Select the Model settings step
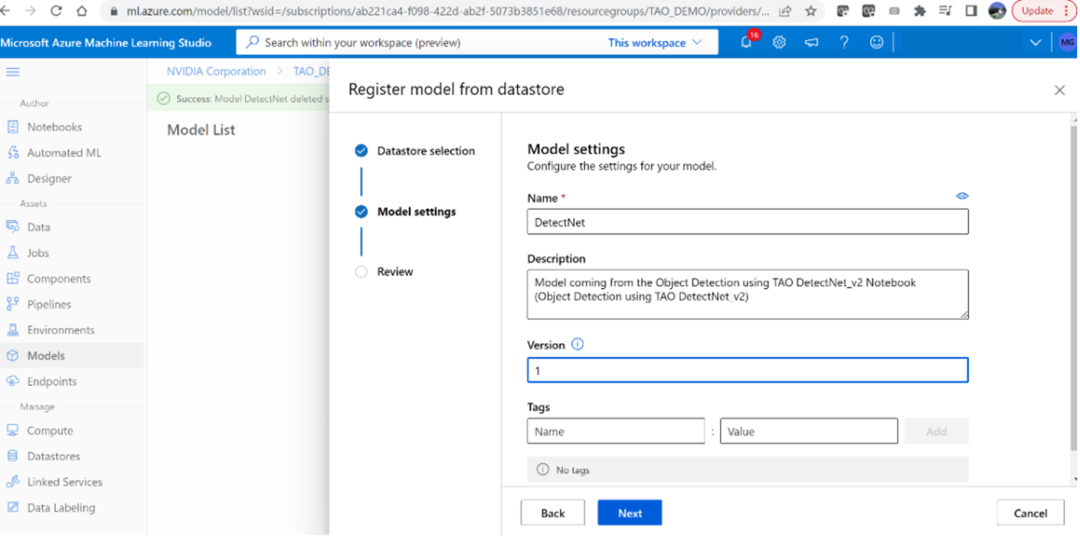1080x536 pixels. pyautogui.click(x=405, y=212)
